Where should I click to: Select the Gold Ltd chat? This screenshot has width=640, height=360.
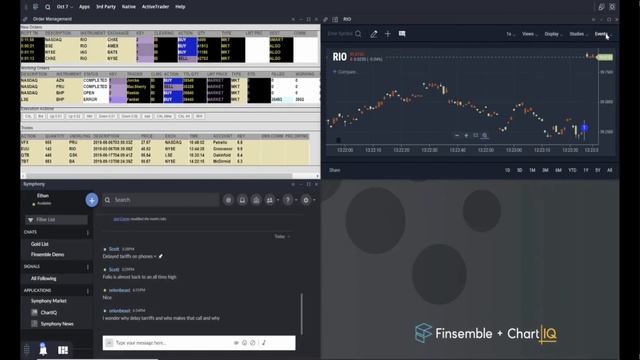[40, 244]
